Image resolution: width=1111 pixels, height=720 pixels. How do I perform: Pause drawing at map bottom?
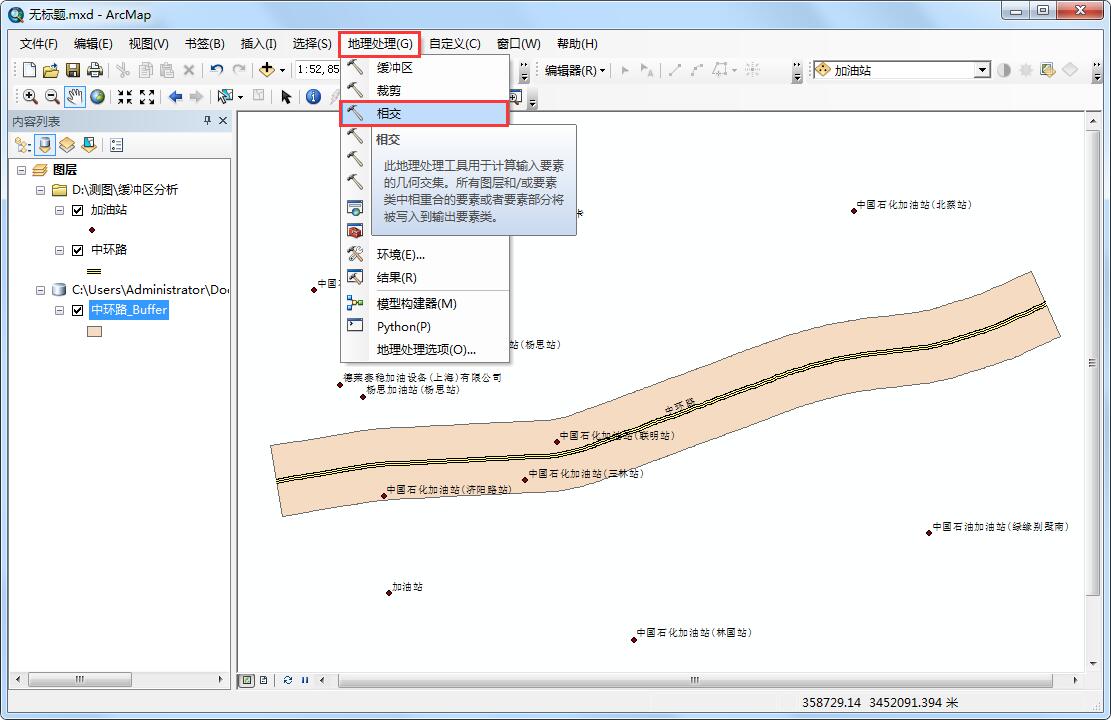pos(305,680)
